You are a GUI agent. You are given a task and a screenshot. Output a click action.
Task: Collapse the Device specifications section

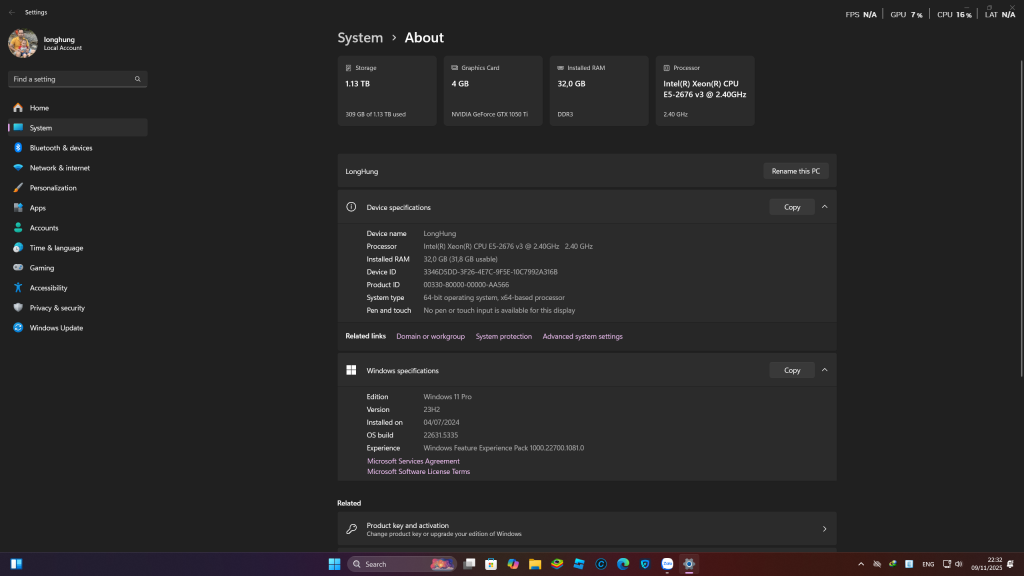824,207
